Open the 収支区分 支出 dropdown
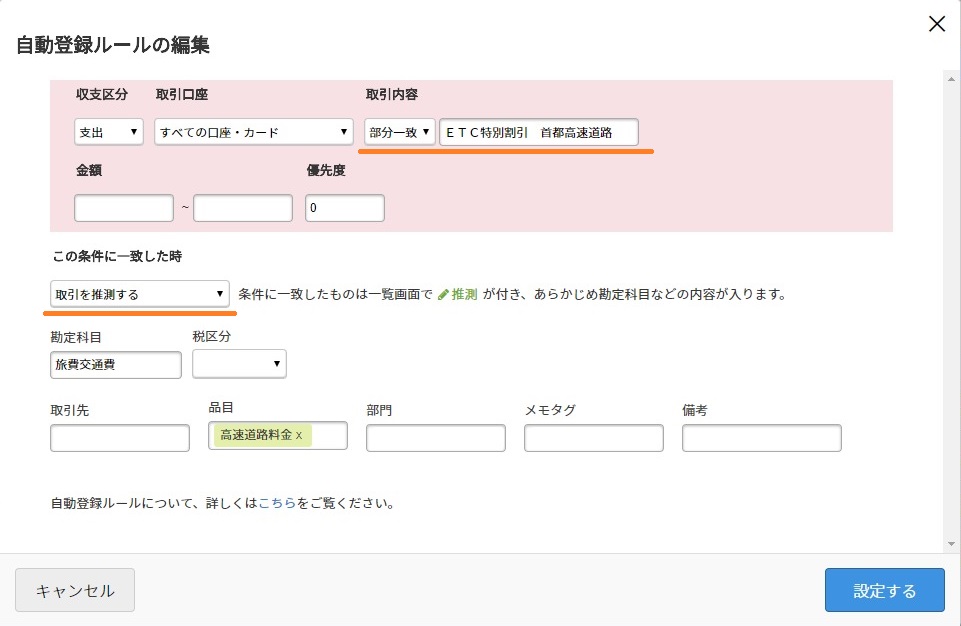 [108, 132]
